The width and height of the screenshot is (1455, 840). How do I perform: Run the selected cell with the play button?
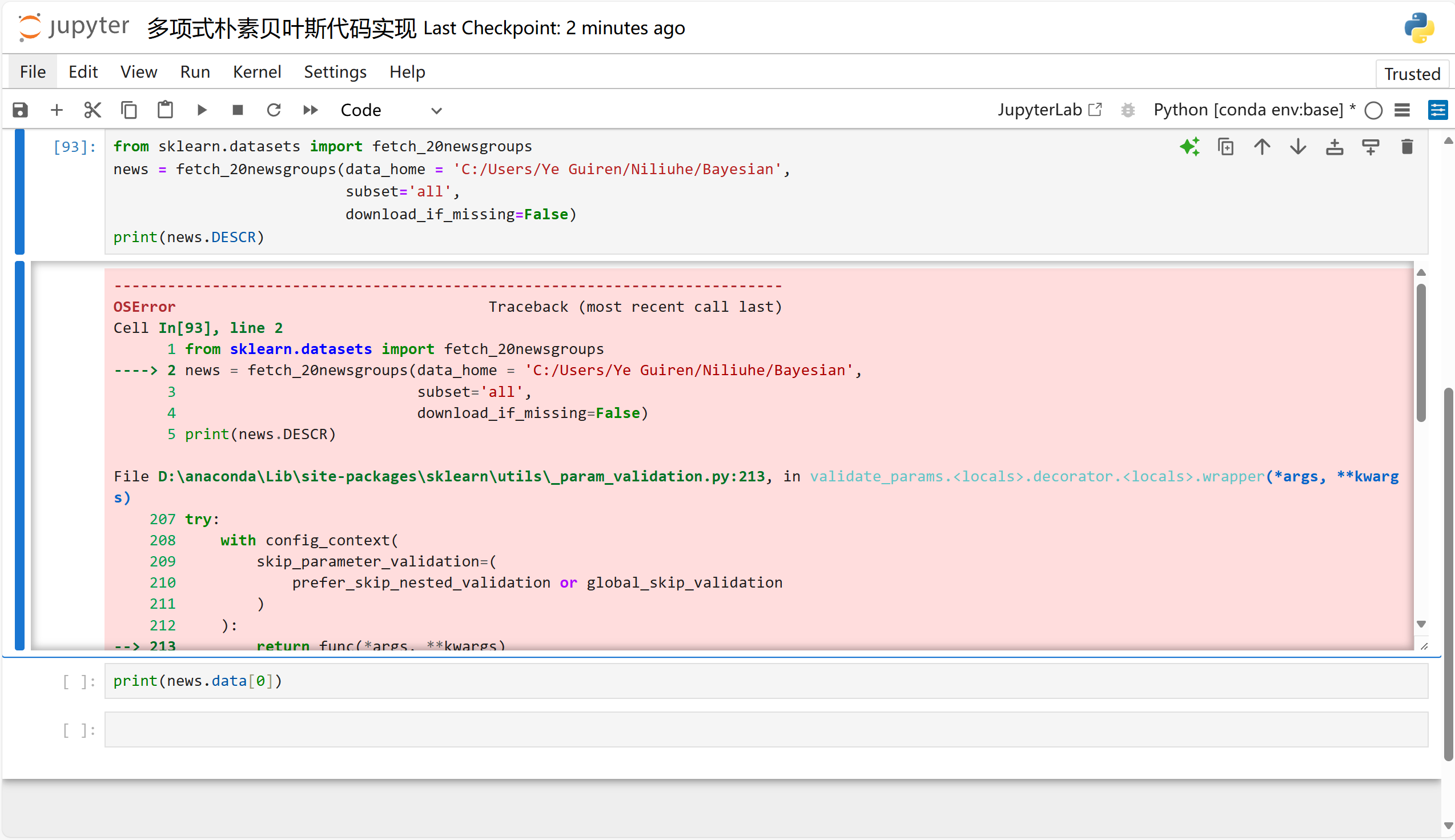[x=202, y=110]
